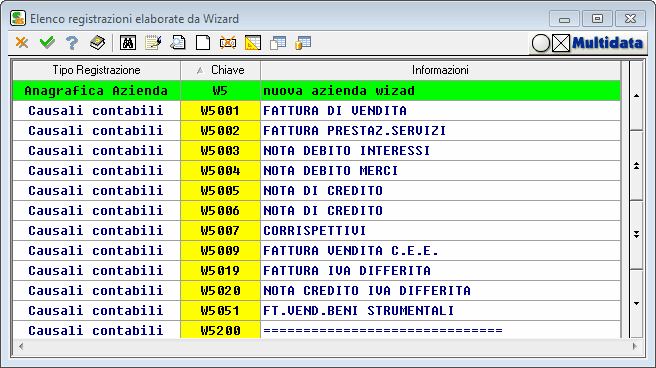Screen dimensions: 656x368
Task: Select key W5007
Action: point(220,231)
